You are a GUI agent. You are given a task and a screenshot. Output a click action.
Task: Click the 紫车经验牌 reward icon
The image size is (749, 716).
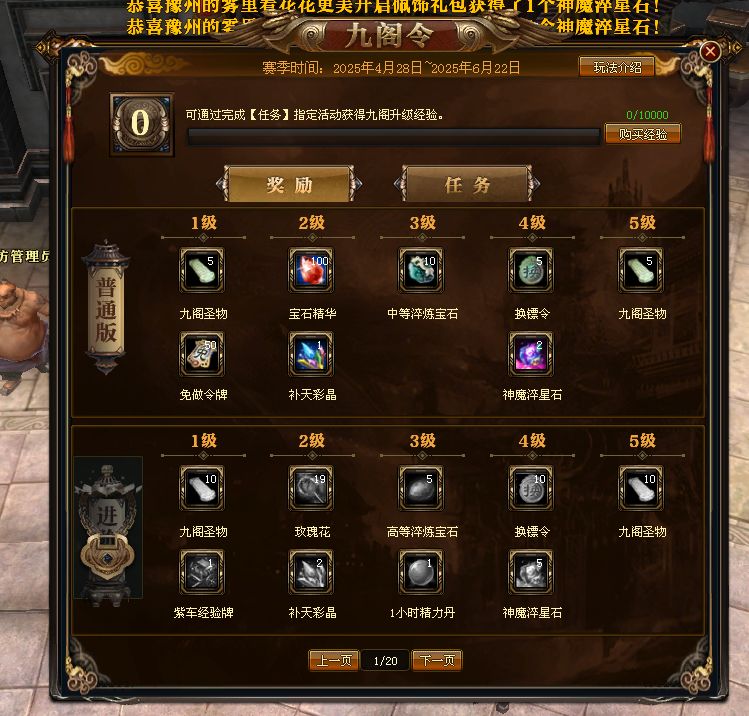coord(202,572)
